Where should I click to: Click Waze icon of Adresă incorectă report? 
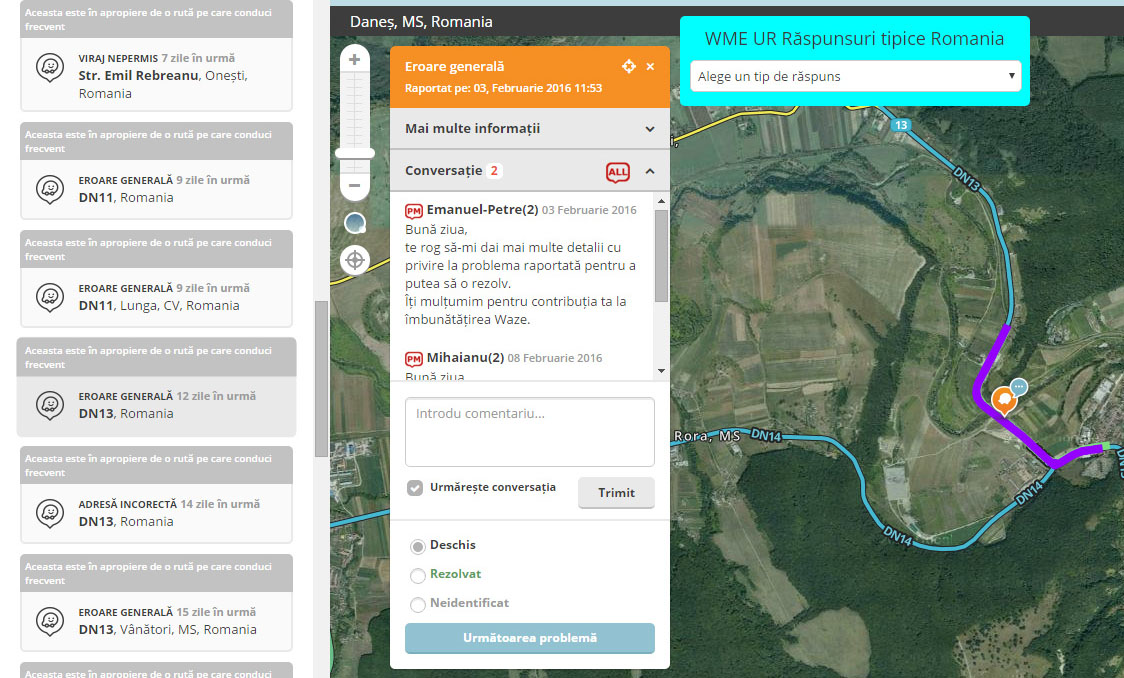click(x=50, y=513)
